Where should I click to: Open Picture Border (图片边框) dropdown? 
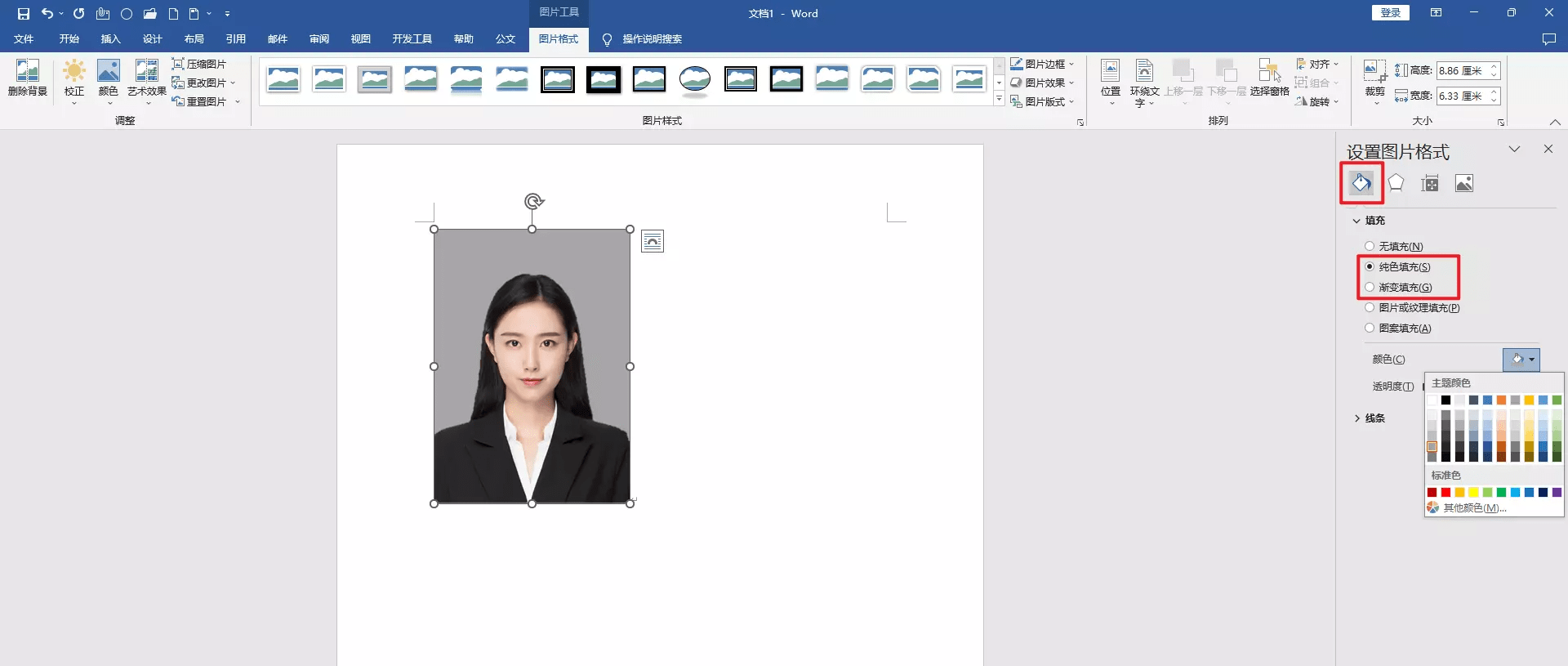(1043, 64)
